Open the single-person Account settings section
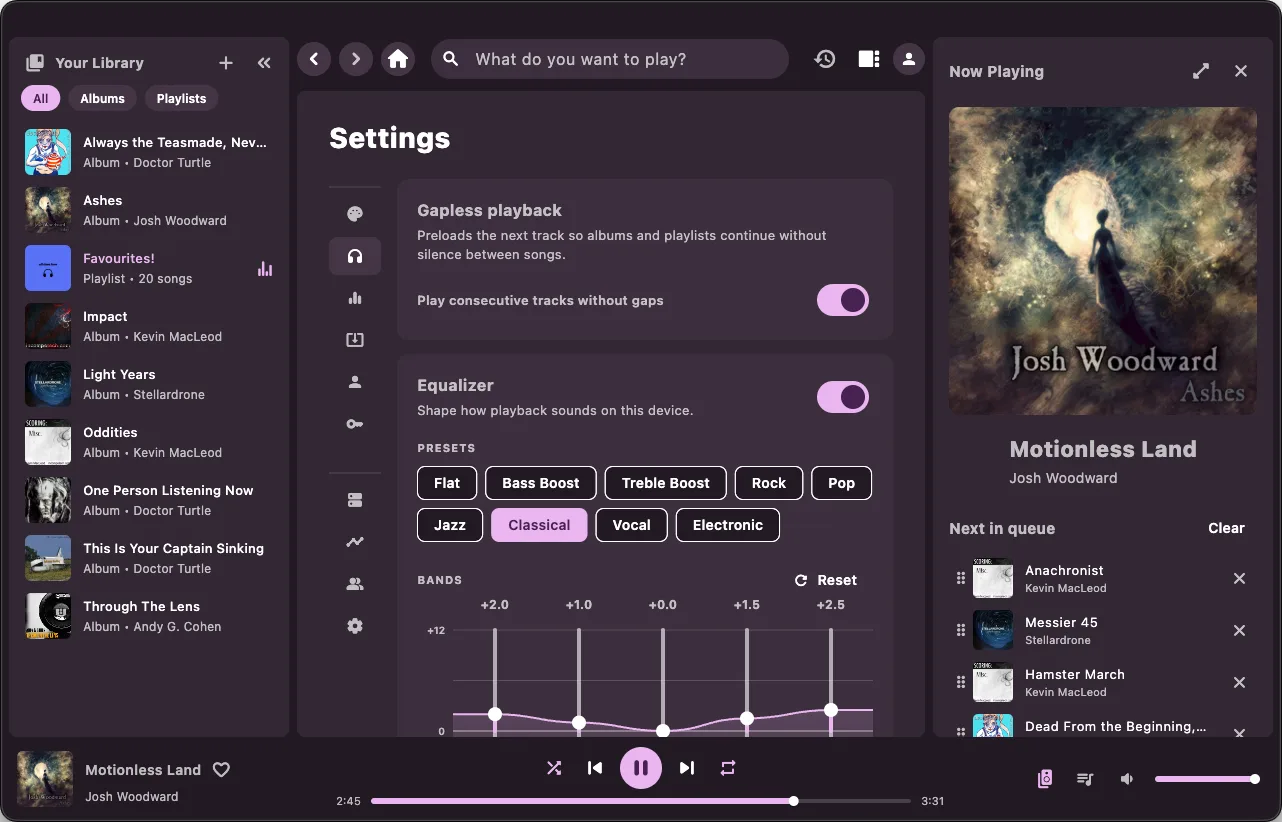Viewport: 1282px width, 822px height. pyautogui.click(x=354, y=382)
